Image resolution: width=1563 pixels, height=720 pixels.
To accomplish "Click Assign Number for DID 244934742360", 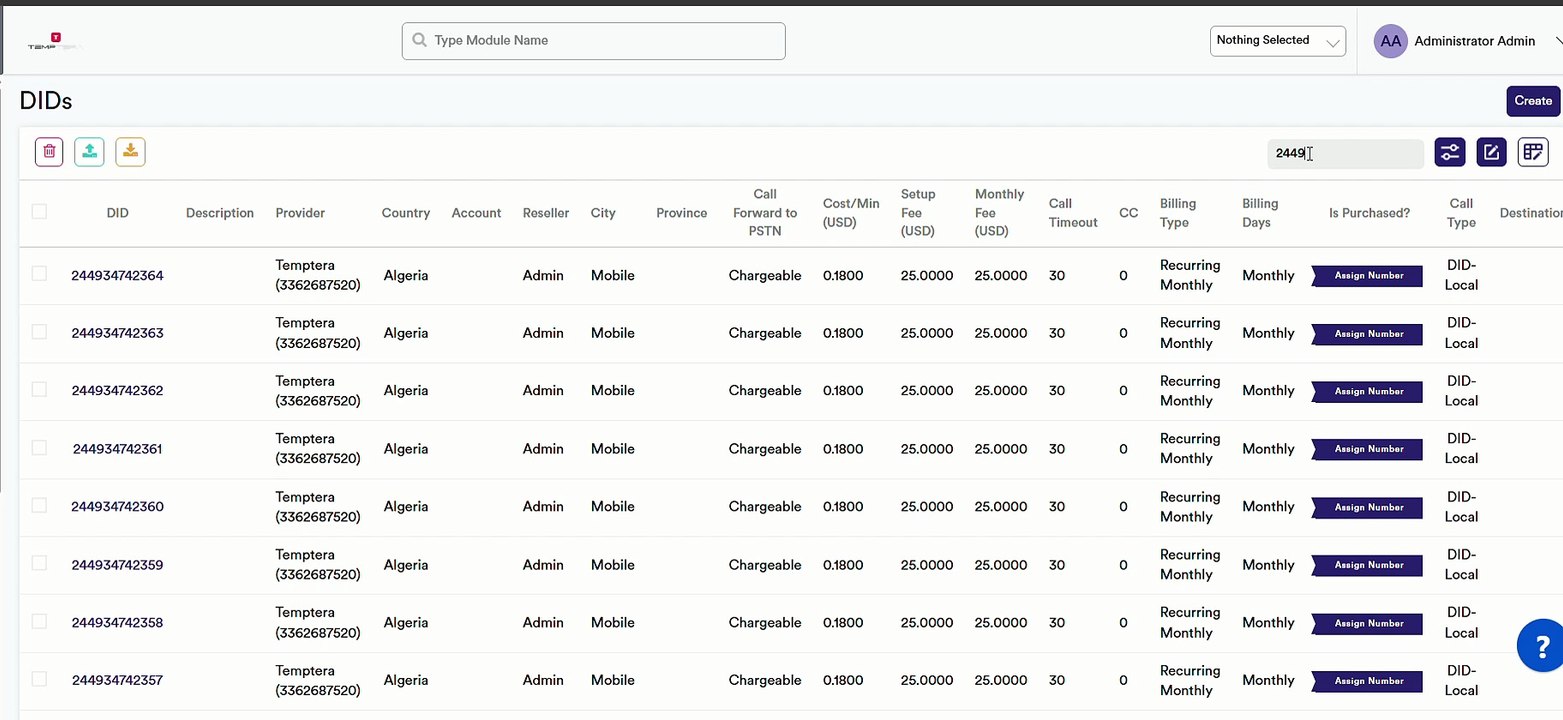I will (1367, 507).
